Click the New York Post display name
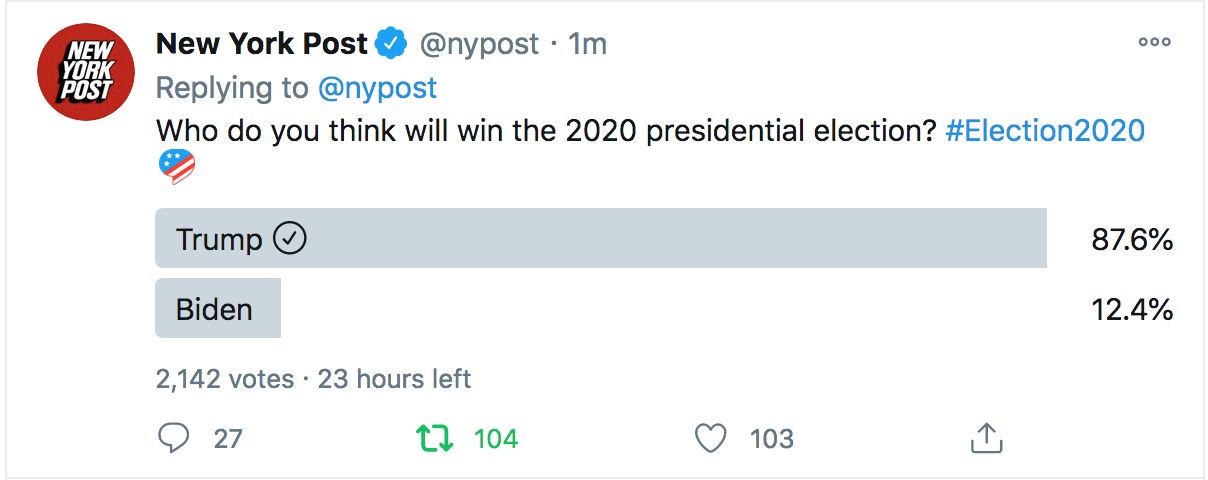 pyautogui.click(x=263, y=44)
